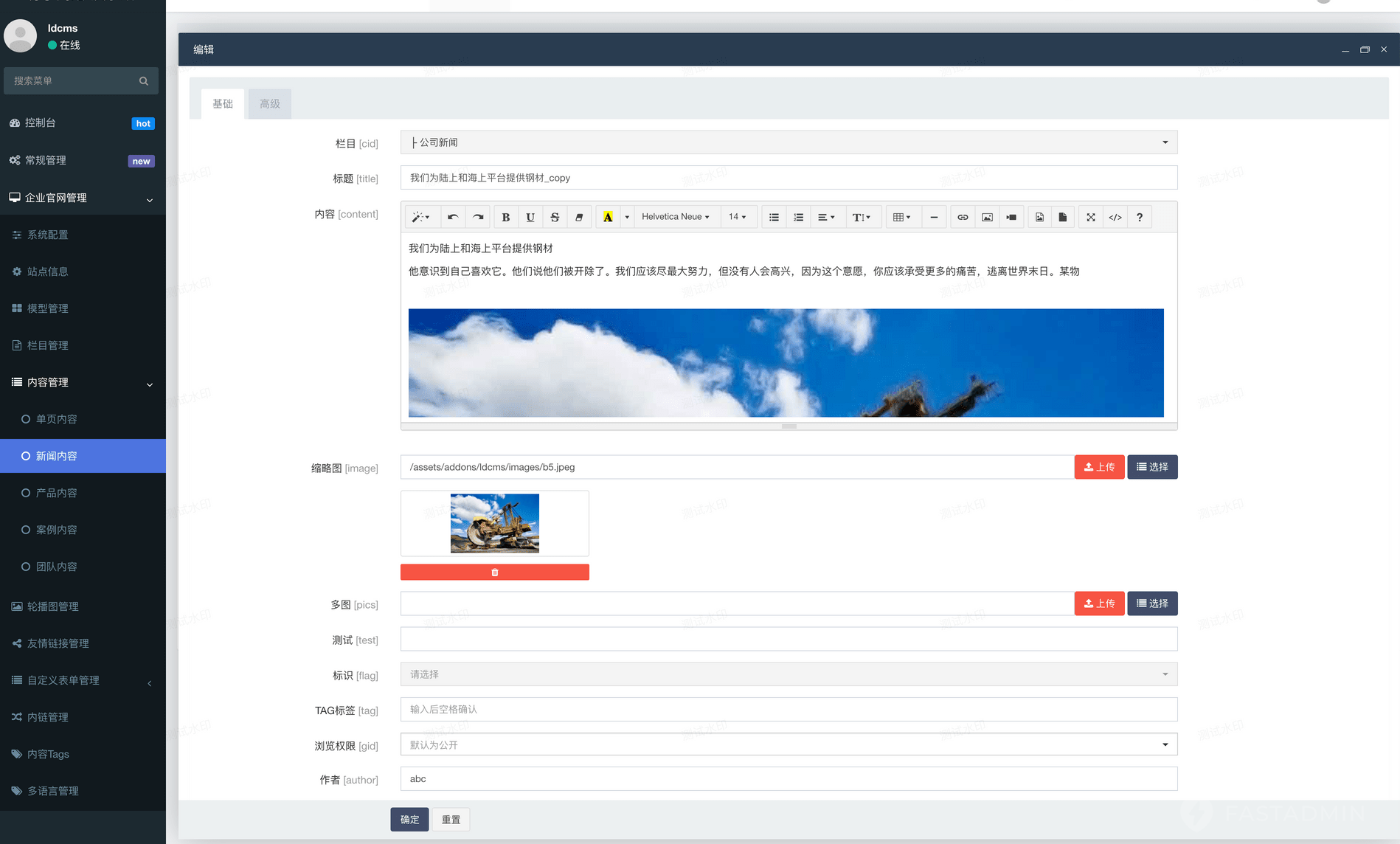This screenshot has height=844, width=1400.
Task: Expand the 自定义表单管理 menu
Action: click(83, 680)
